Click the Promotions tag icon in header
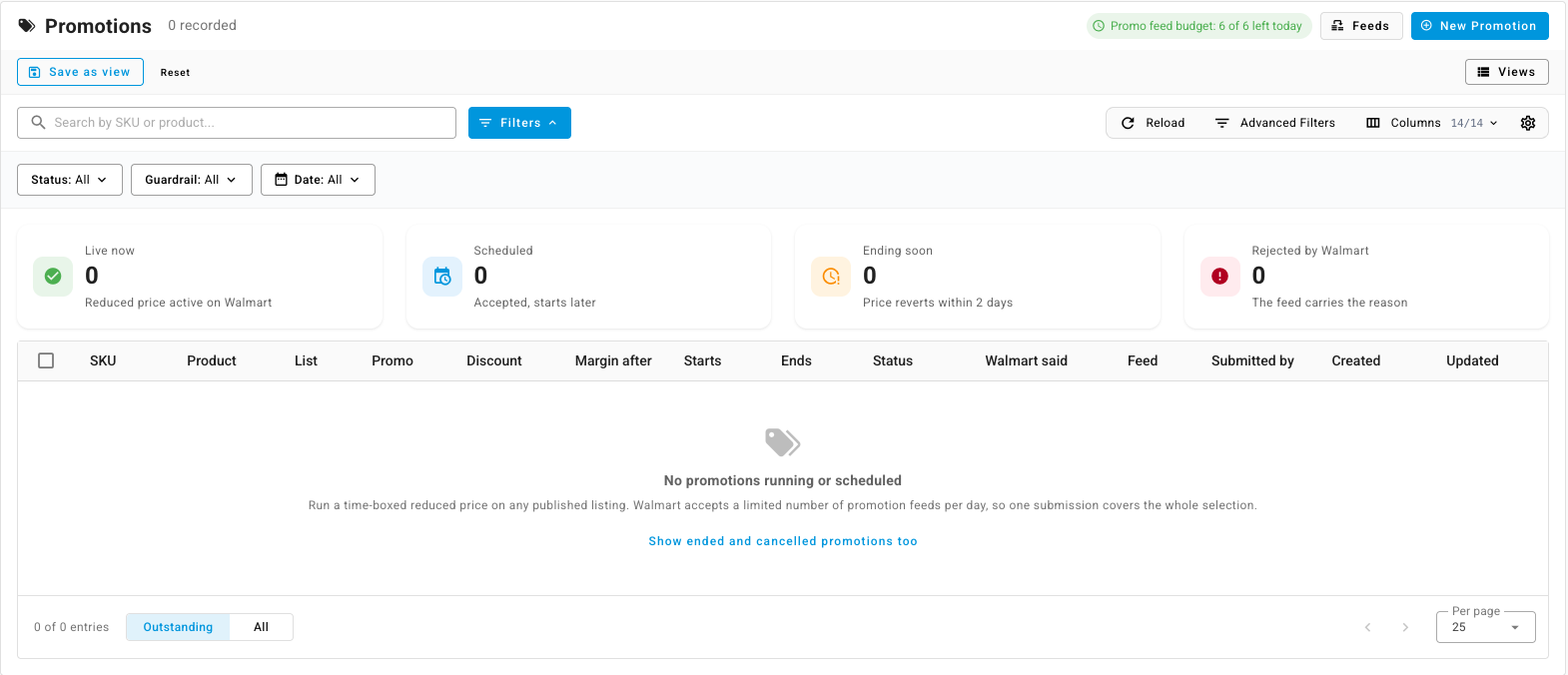Screen dimensions: 1568x675 27,26
